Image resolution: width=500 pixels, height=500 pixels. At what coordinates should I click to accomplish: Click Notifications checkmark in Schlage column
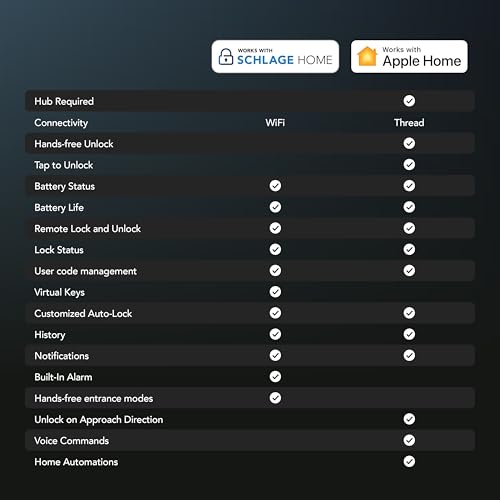coord(275,355)
